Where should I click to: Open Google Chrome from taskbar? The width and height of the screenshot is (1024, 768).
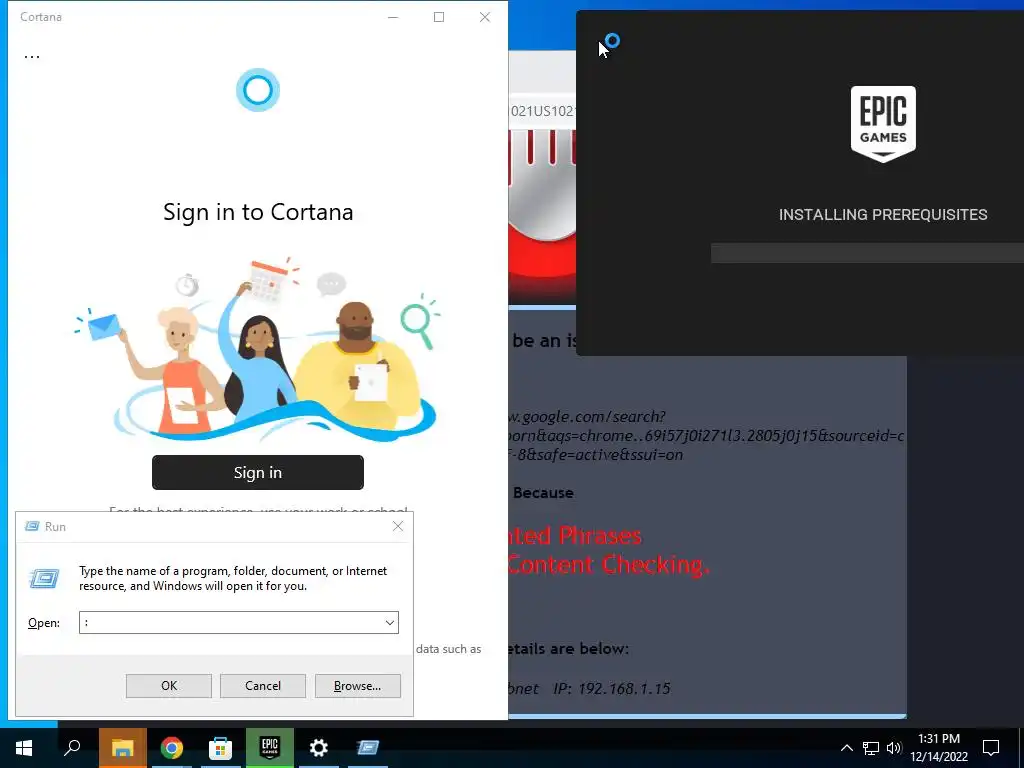[x=172, y=748]
